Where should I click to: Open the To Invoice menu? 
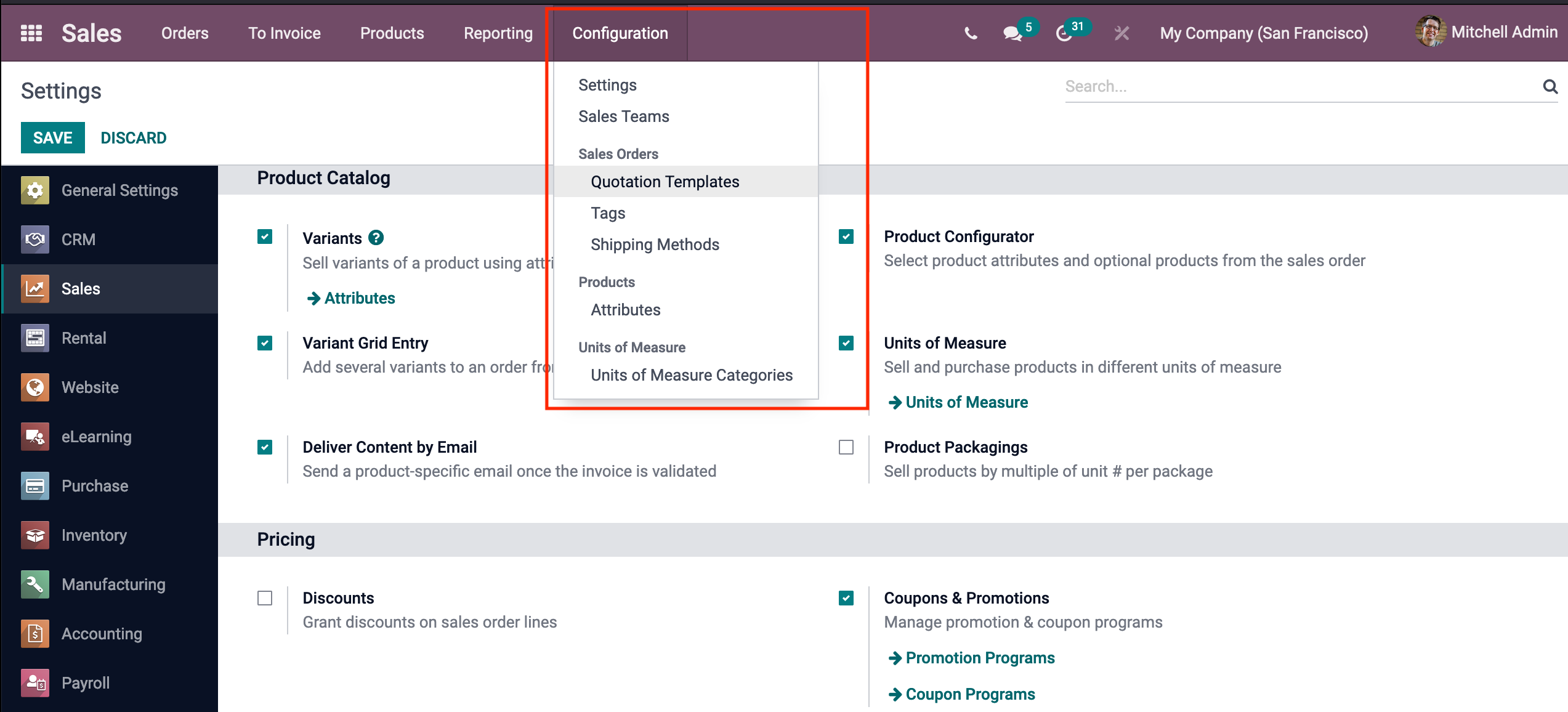(x=285, y=33)
